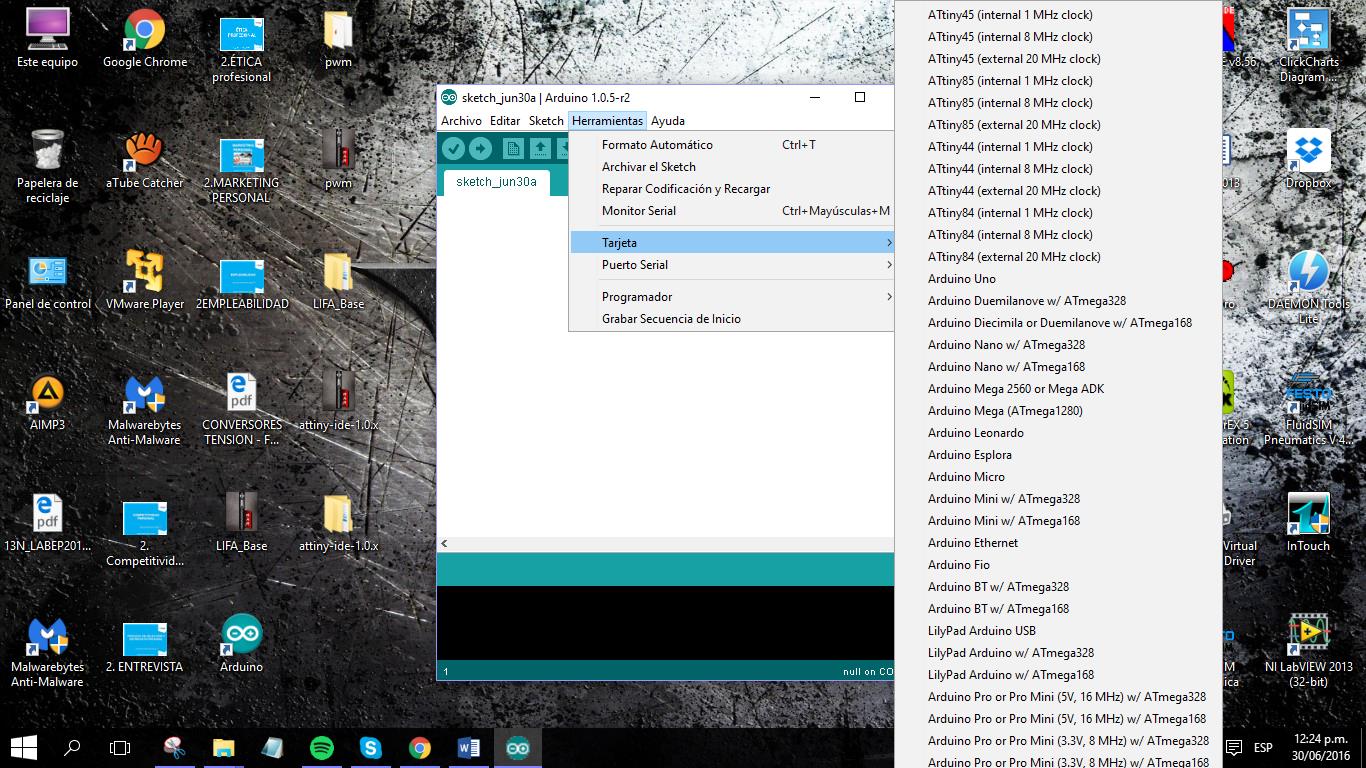Click the editor horizontal scrollbar left arrow
The image size is (1366, 768).
click(x=444, y=544)
